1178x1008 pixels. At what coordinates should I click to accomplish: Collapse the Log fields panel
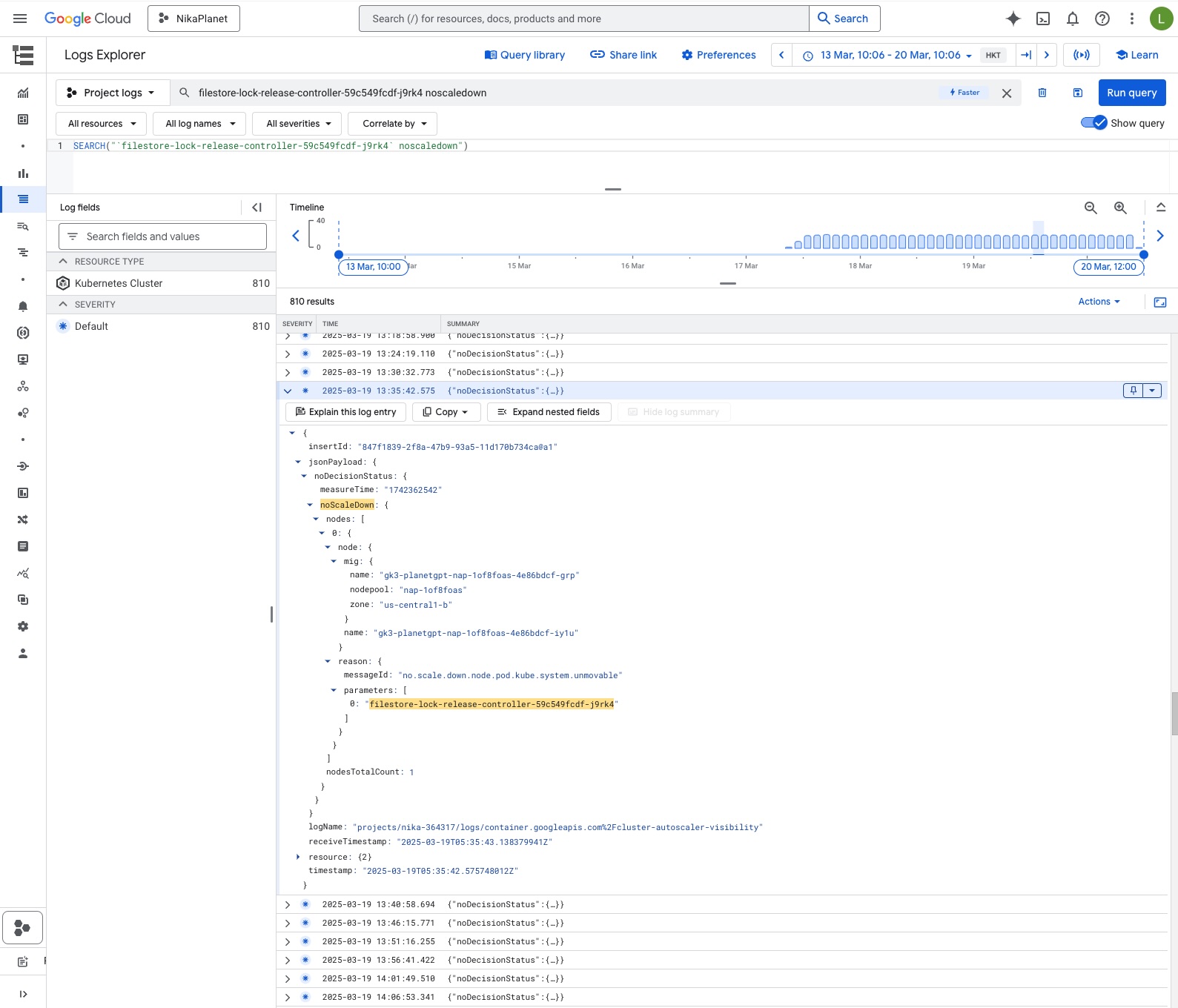point(257,208)
